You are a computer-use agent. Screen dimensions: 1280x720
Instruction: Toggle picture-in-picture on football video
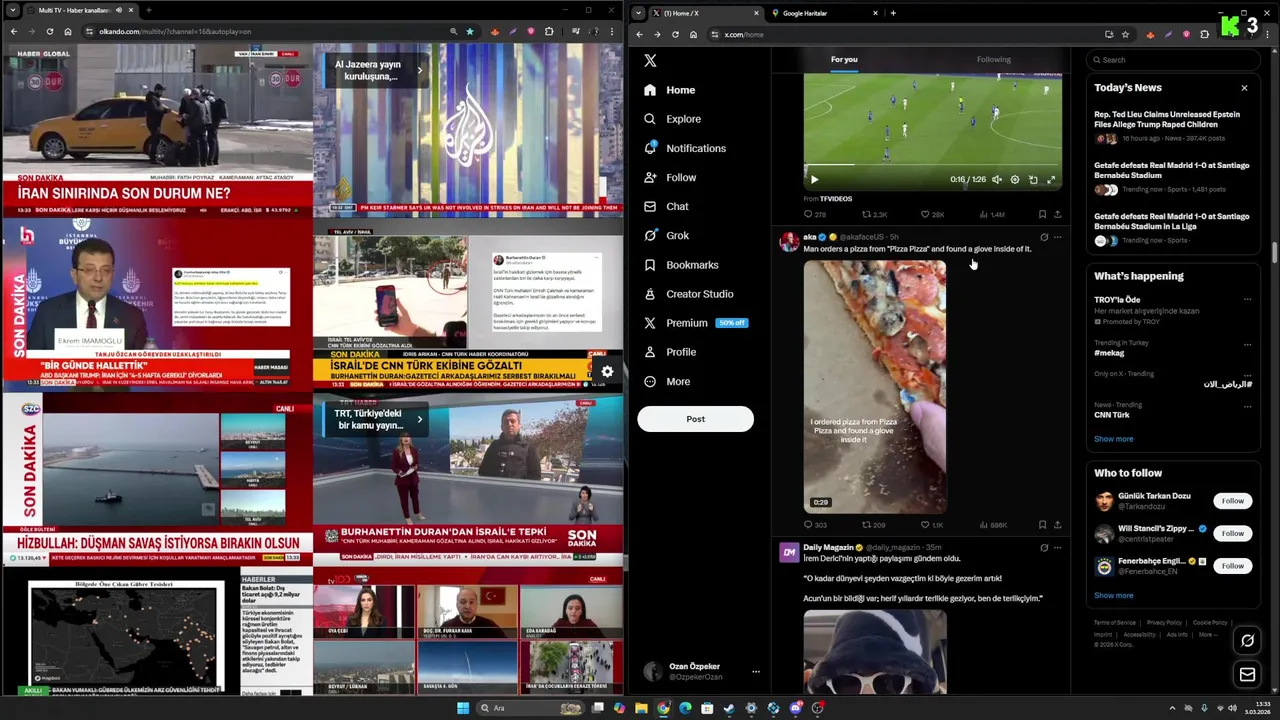click(x=1033, y=180)
